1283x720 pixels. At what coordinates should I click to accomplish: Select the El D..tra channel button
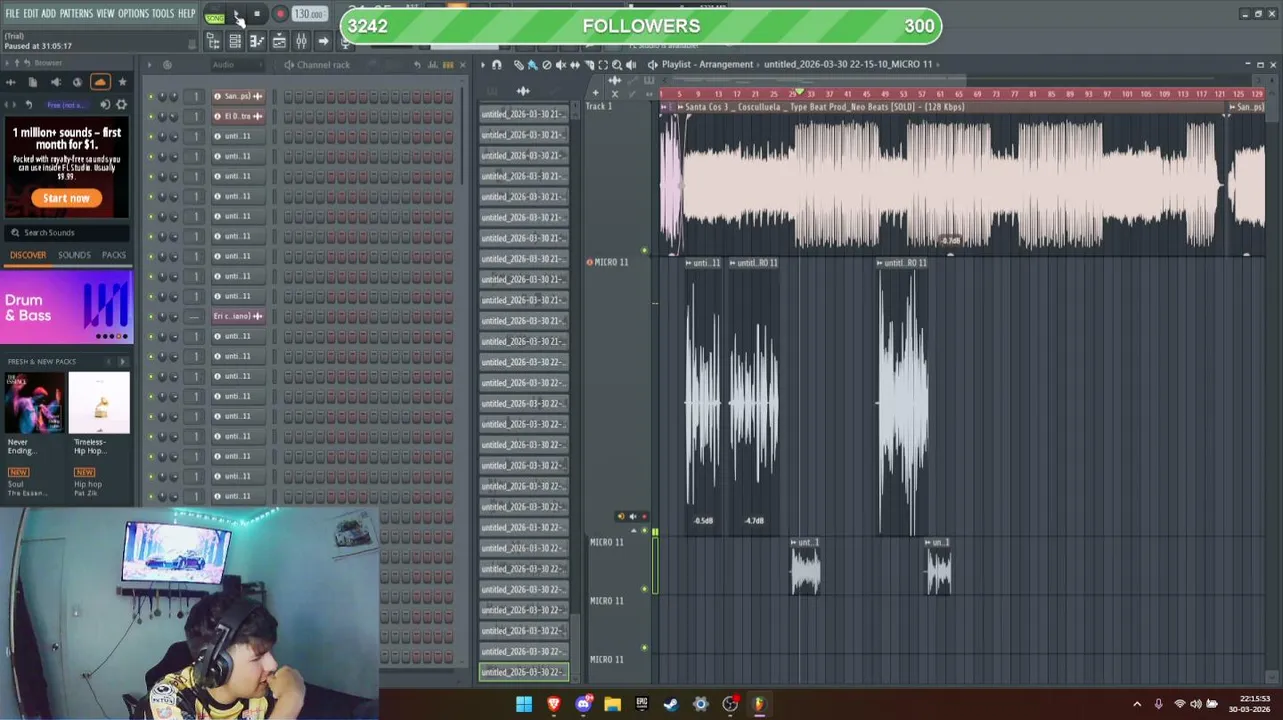coord(238,116)
